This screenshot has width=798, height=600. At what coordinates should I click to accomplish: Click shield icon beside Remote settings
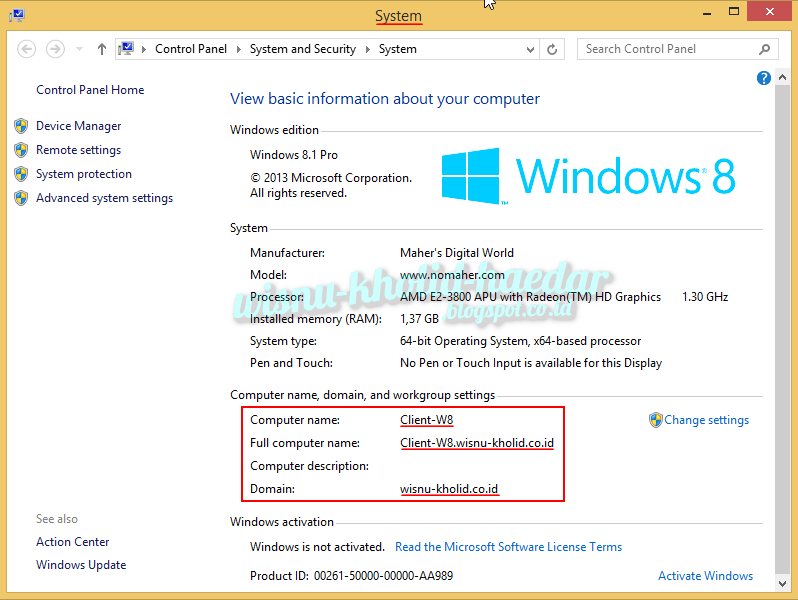21,150
